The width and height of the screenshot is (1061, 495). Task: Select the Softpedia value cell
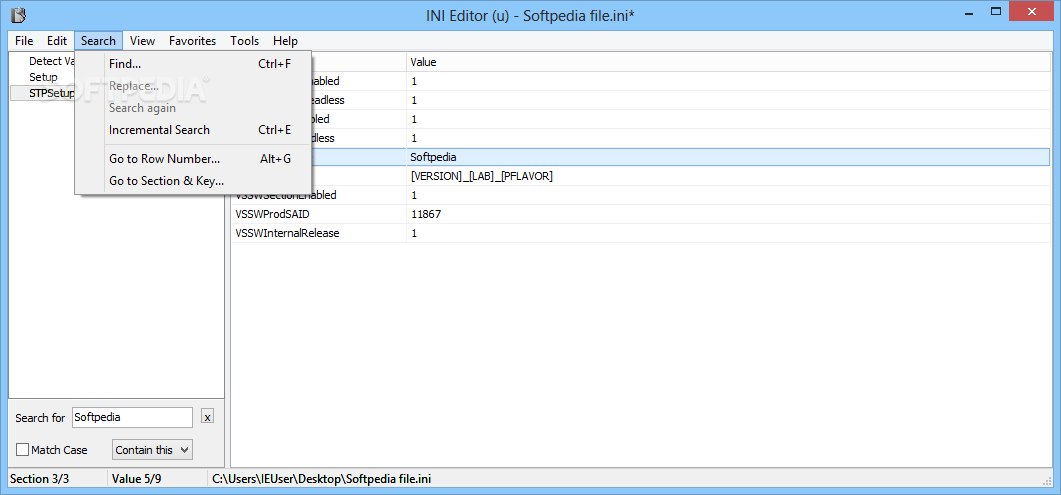click(729, 157)
